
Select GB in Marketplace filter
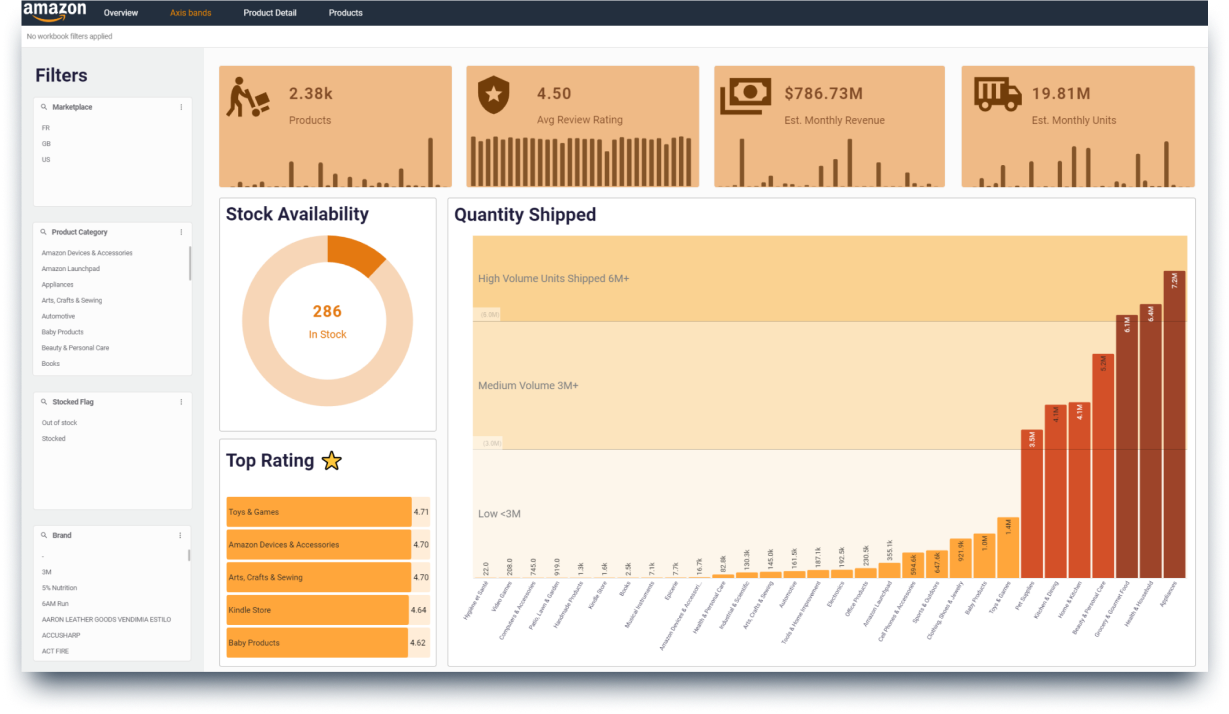(x=46, y=144)
